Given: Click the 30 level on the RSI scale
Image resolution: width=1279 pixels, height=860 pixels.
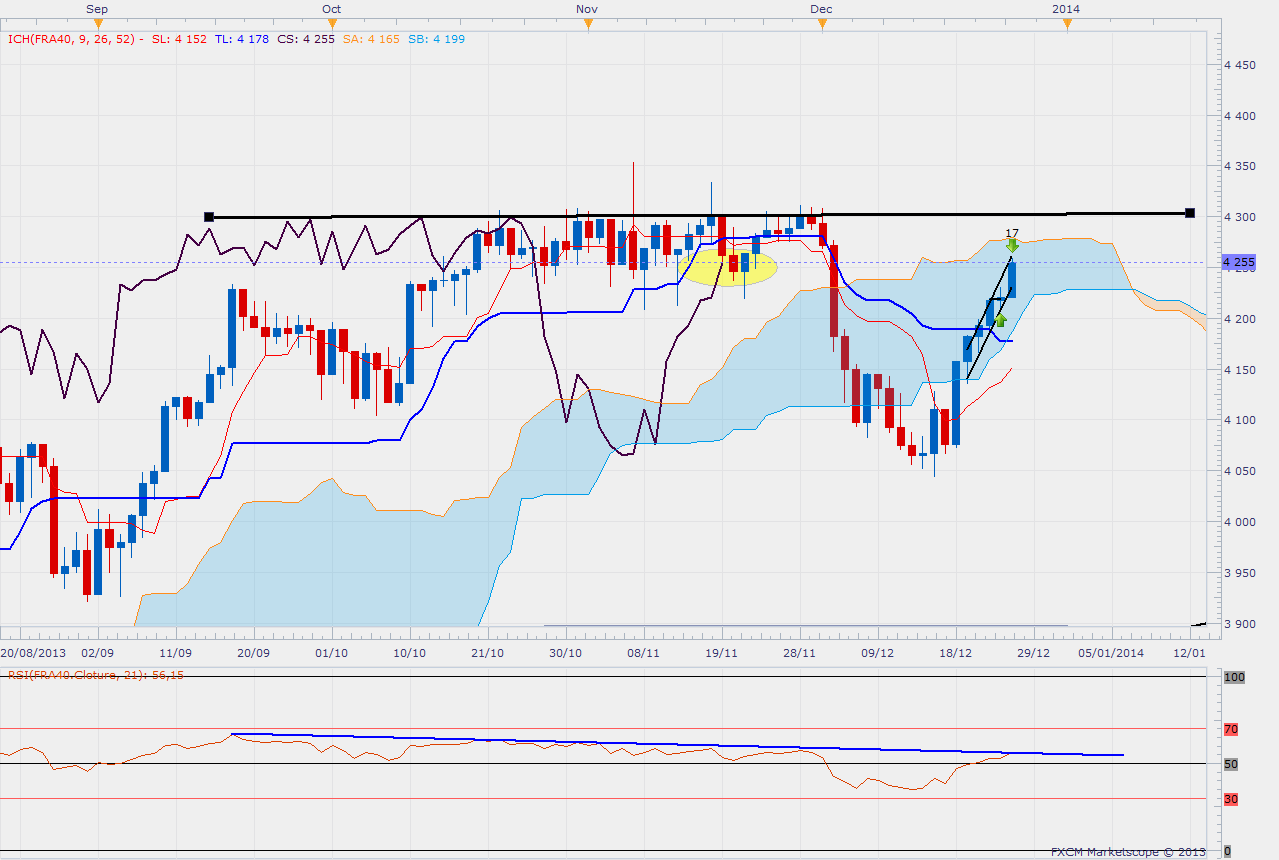Looking at the screenshot, I should coord(1231,799).
